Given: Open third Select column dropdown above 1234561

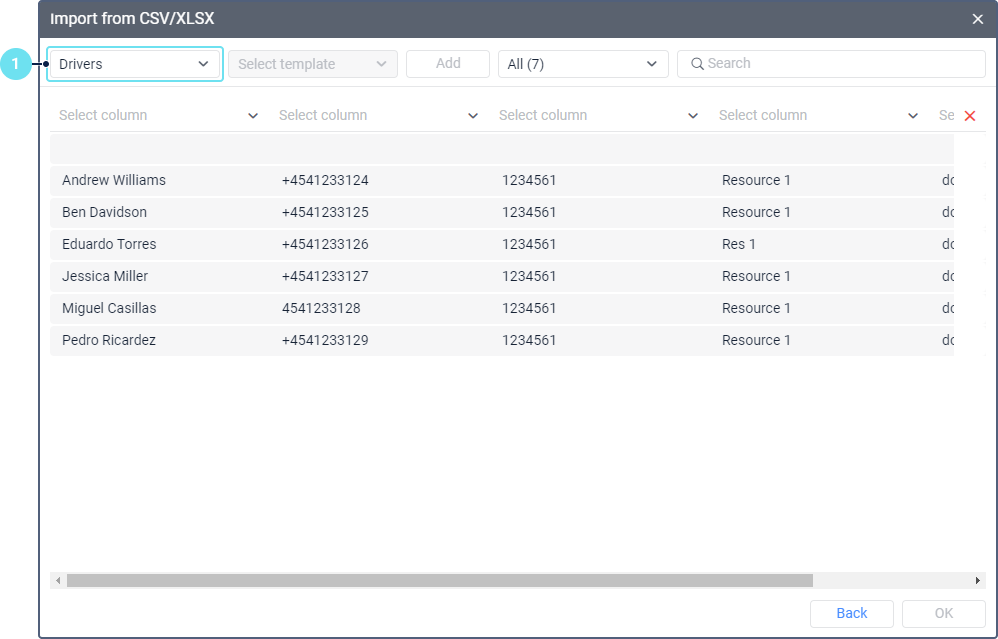Looking at the screenshot, I should click(598, 116).
